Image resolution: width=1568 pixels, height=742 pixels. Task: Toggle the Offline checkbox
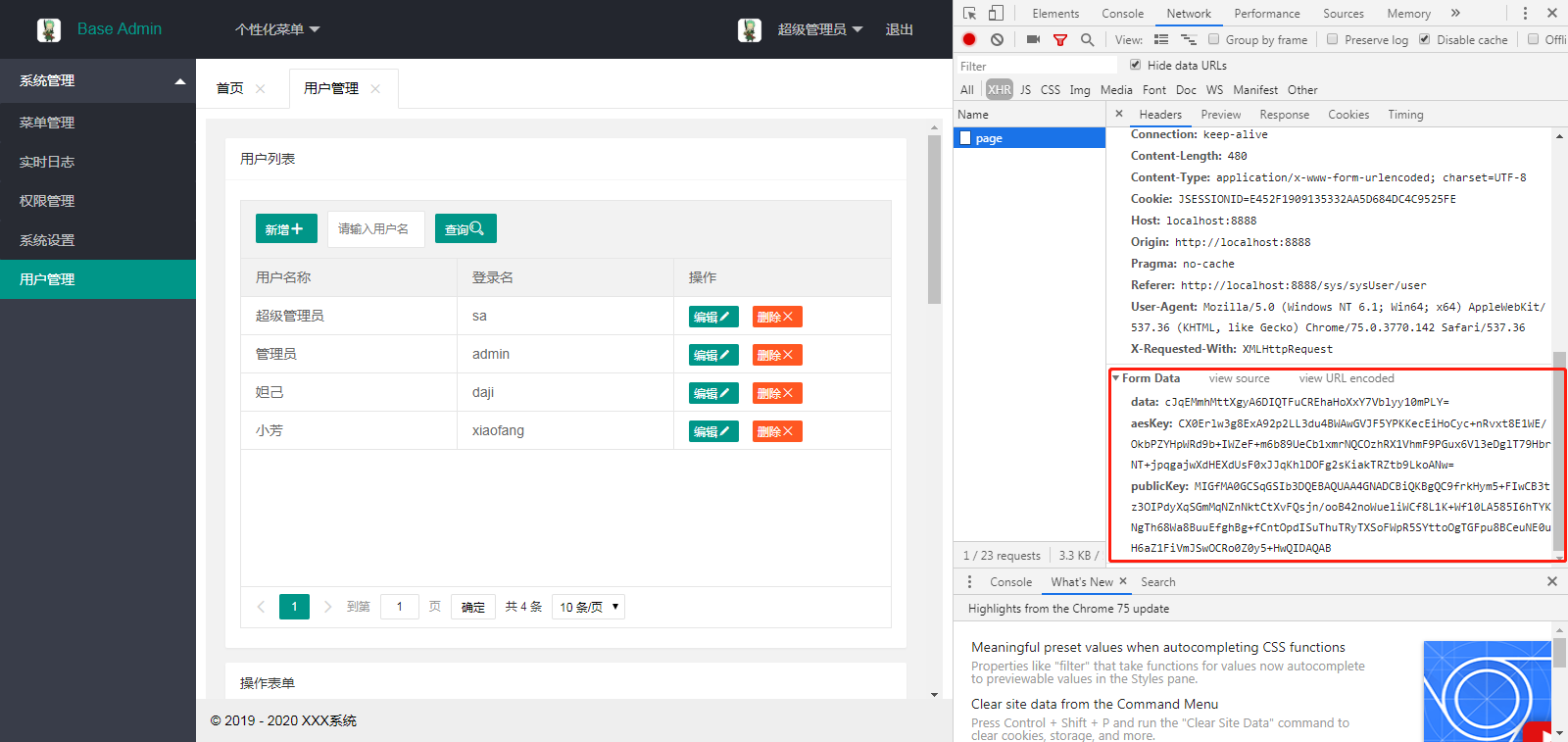1533,39
